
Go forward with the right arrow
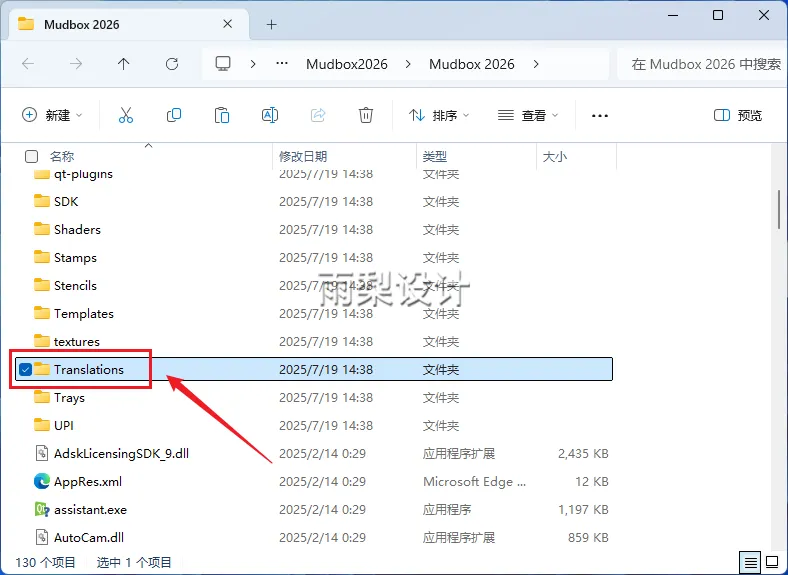76,64
